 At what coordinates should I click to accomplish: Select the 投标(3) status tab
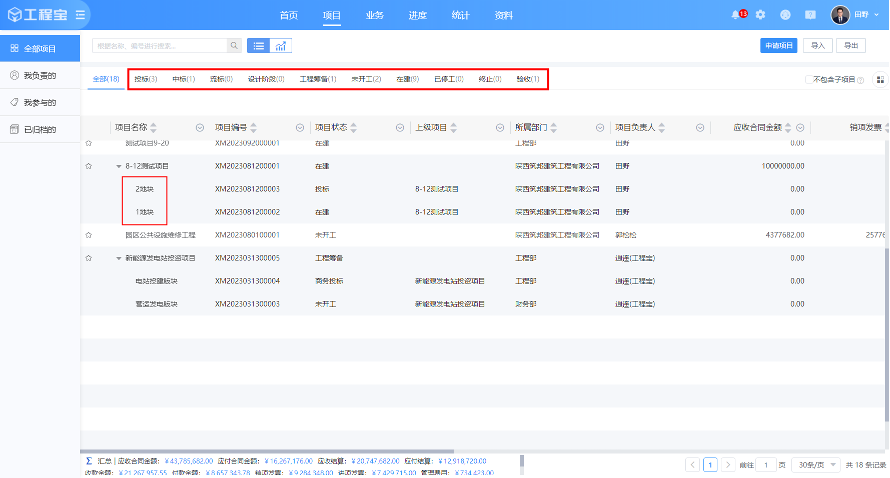pos(146,79)
